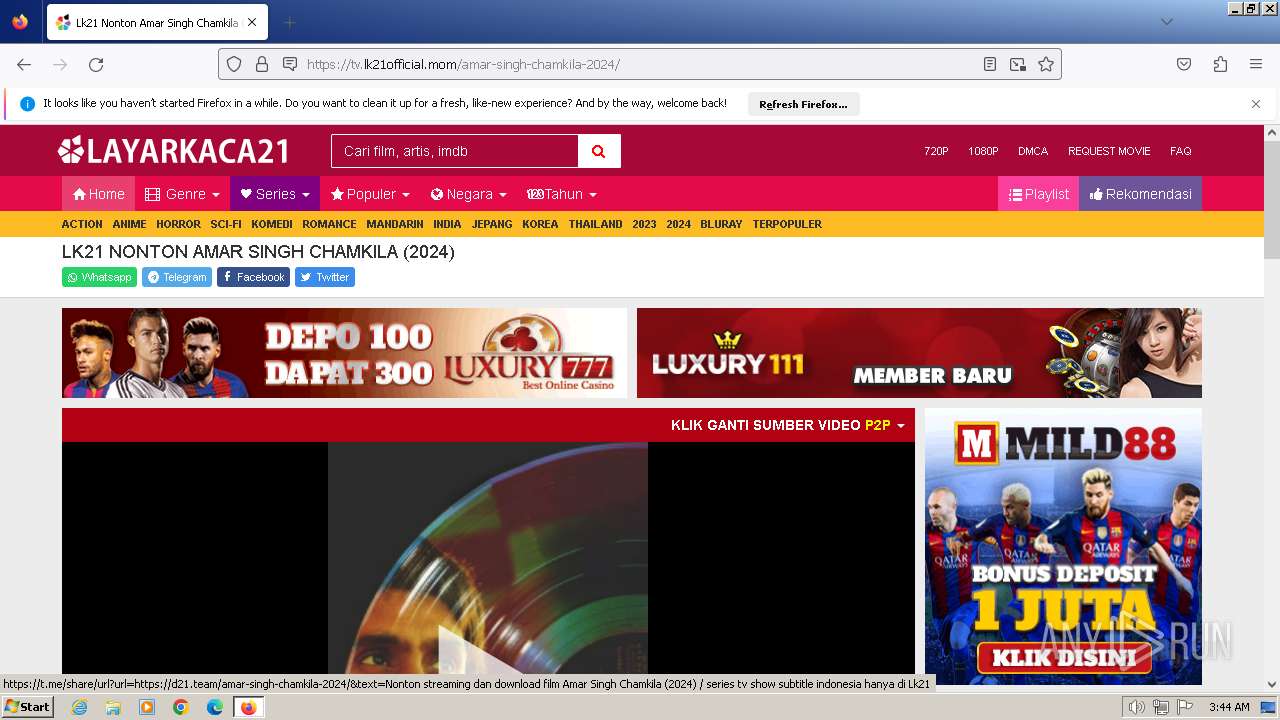Open a new tab with plus
This screenshot has width=1280, height=720.
[x=289, y=22]
